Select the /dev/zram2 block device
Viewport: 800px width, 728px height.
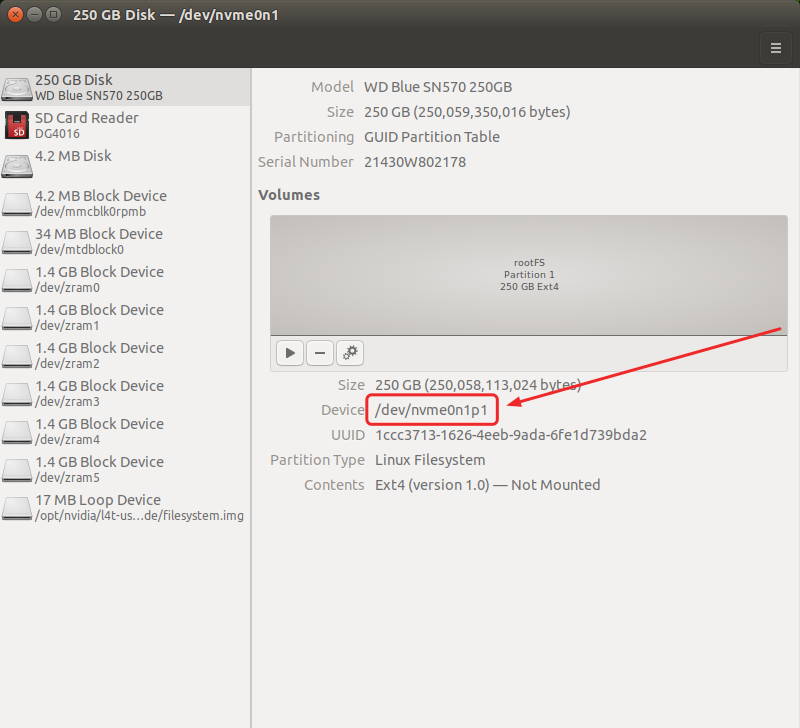pos(125,355)
